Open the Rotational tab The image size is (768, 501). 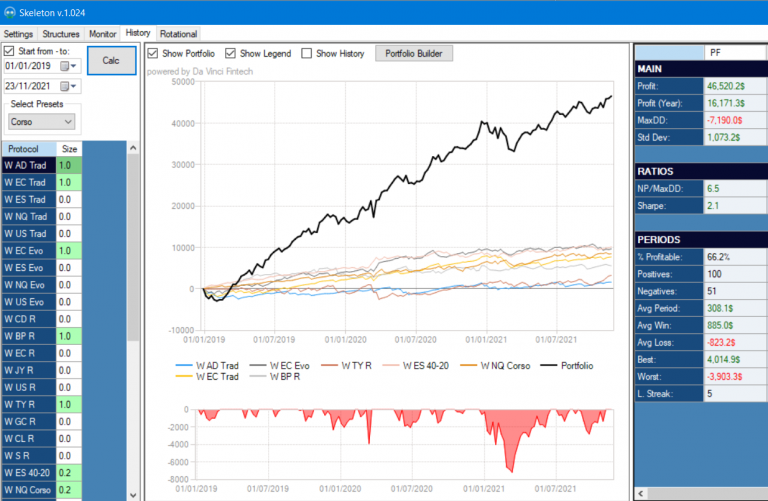point(180,33)
